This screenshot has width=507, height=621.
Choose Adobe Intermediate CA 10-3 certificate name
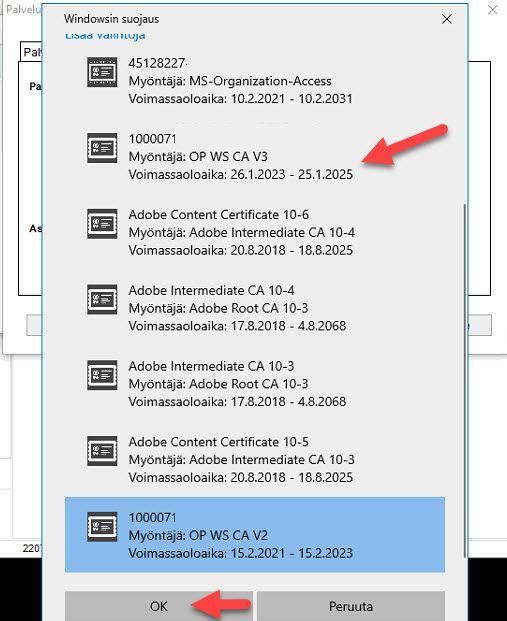pos(211,366)
